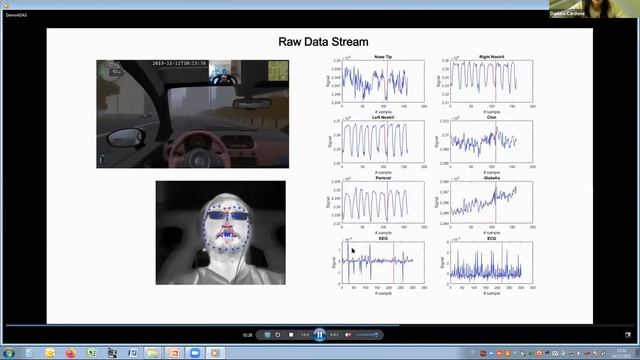Open the PowerPoint taskbar icon
The width and height of the screenshot is (640, 360).
click(x=174, y=353)
